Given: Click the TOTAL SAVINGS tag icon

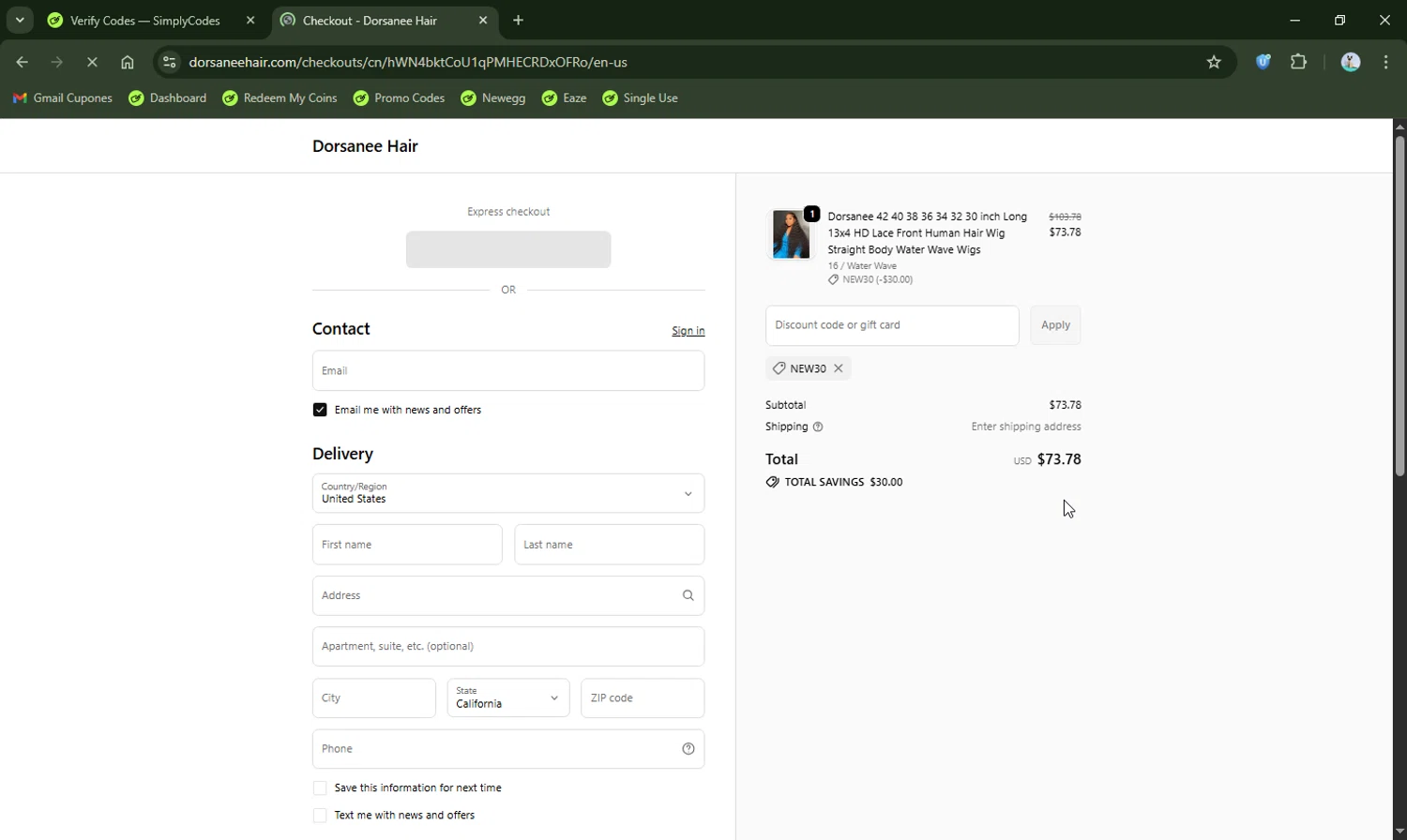Looking at the screenshot, I should pyautogui.click(x=772, y=482).
